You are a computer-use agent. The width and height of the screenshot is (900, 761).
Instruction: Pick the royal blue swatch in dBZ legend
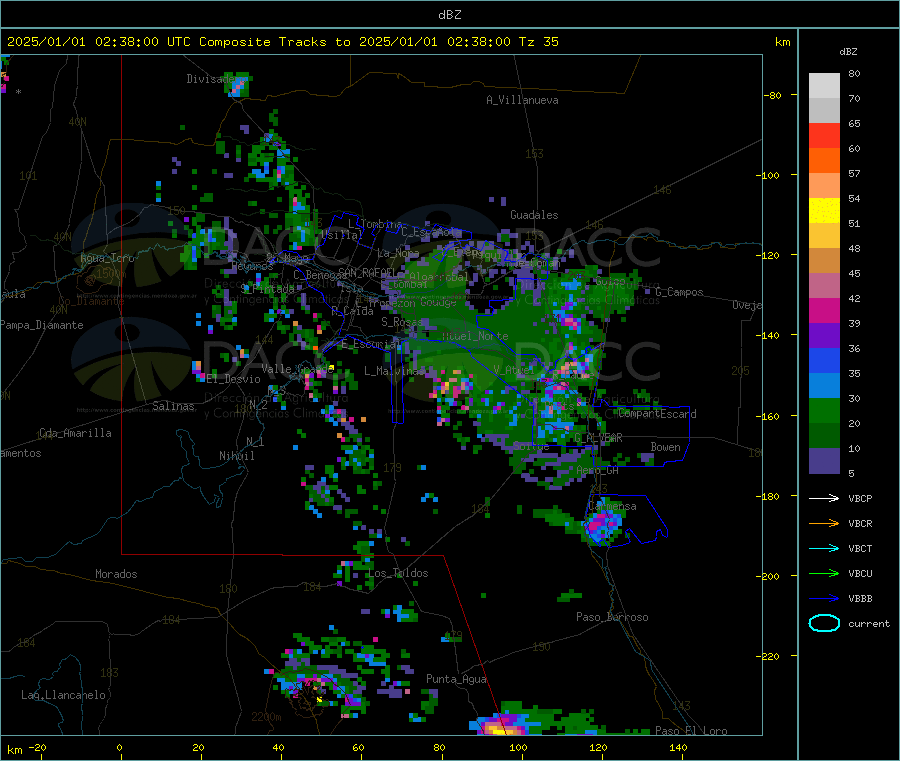824,360
